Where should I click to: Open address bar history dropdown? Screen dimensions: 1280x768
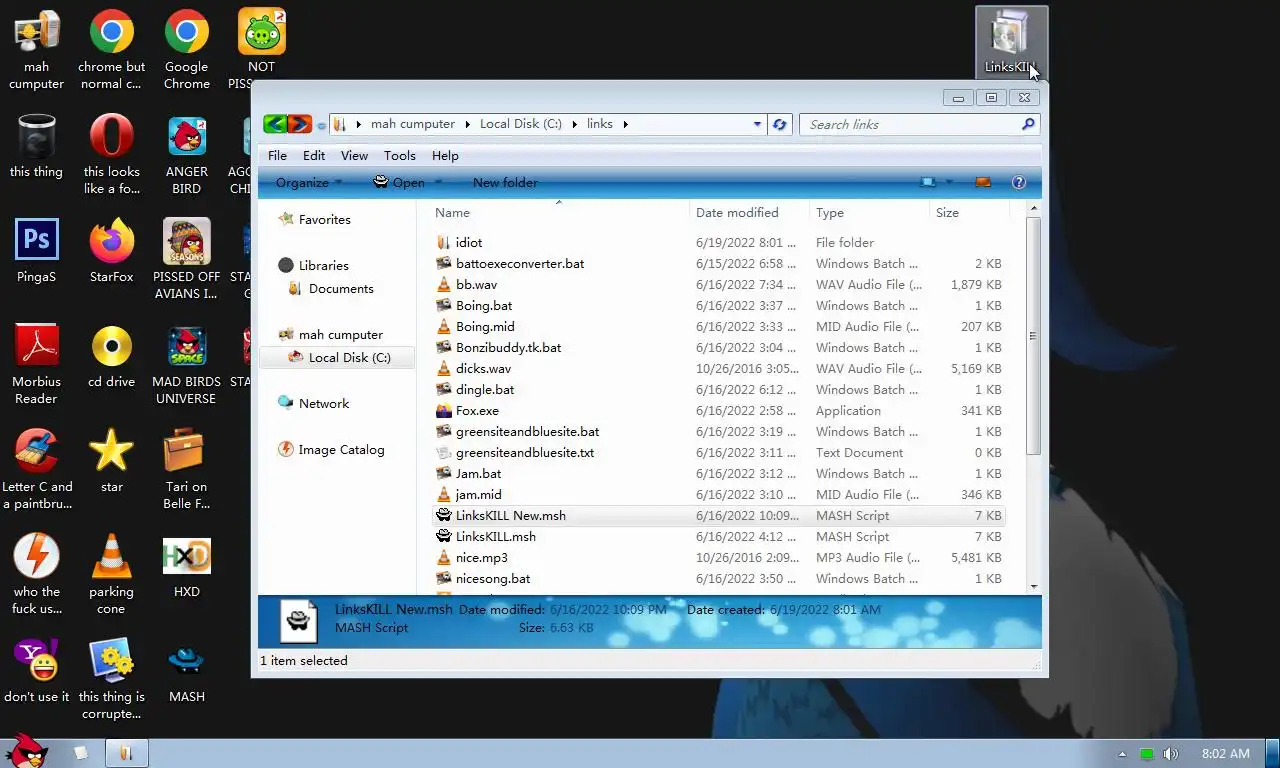[757, 124]
